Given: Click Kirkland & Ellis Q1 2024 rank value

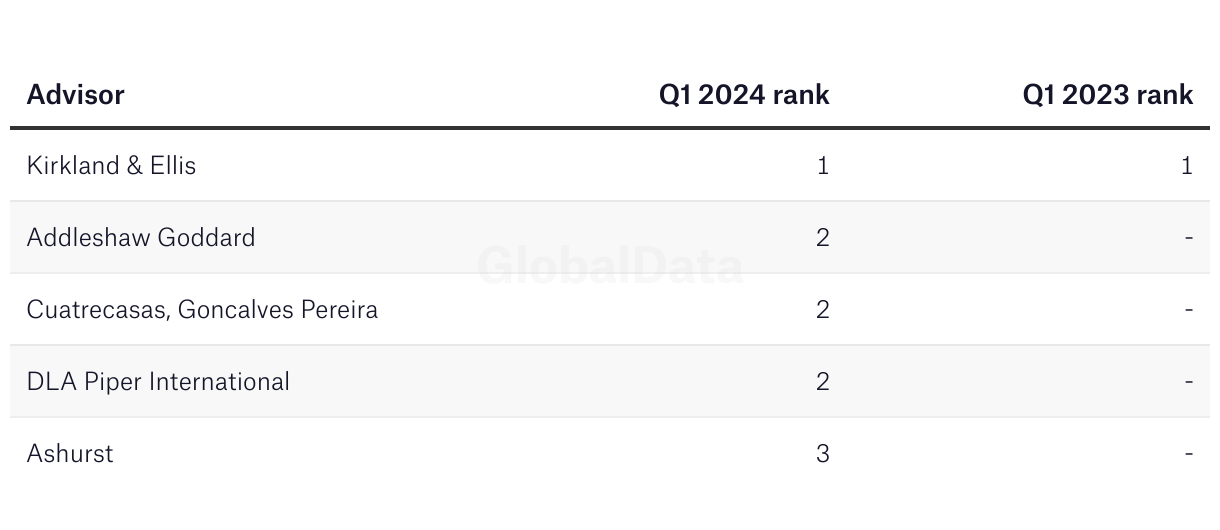Looking at the screenshot, I should [x=822, y=165].
